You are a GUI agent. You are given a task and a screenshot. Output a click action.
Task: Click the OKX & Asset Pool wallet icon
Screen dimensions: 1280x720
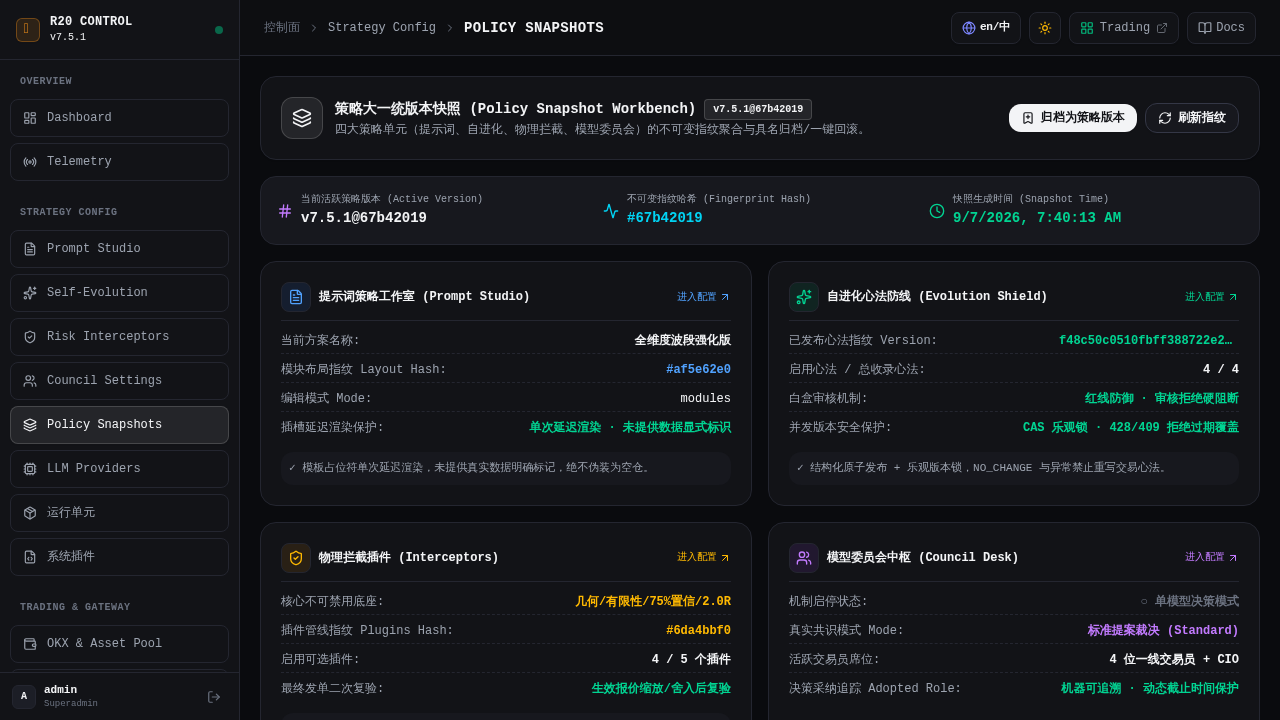[30, 644]
